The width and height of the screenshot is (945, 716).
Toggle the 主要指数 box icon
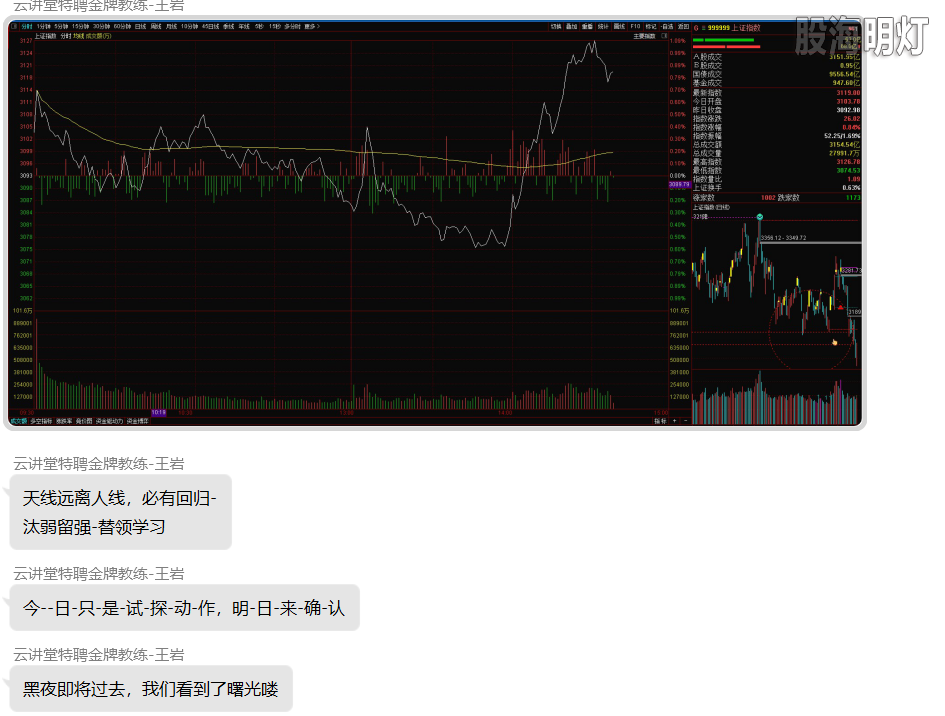pos(664,36)
